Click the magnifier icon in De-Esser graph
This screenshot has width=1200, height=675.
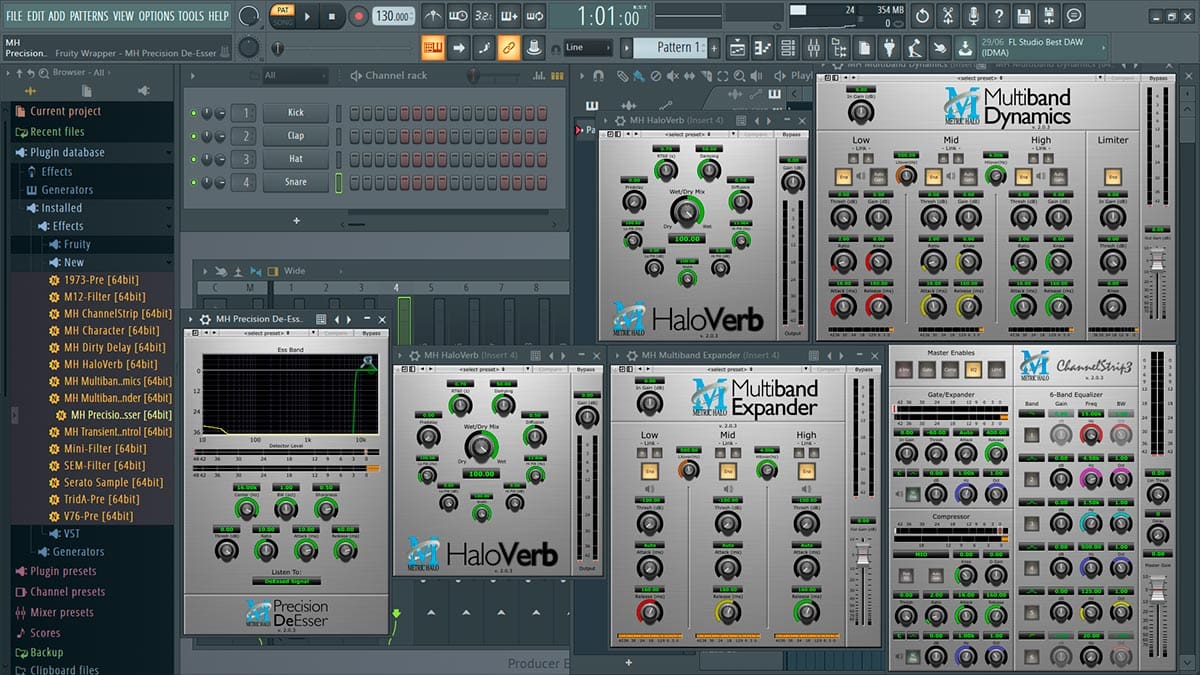tap(368, 363)
